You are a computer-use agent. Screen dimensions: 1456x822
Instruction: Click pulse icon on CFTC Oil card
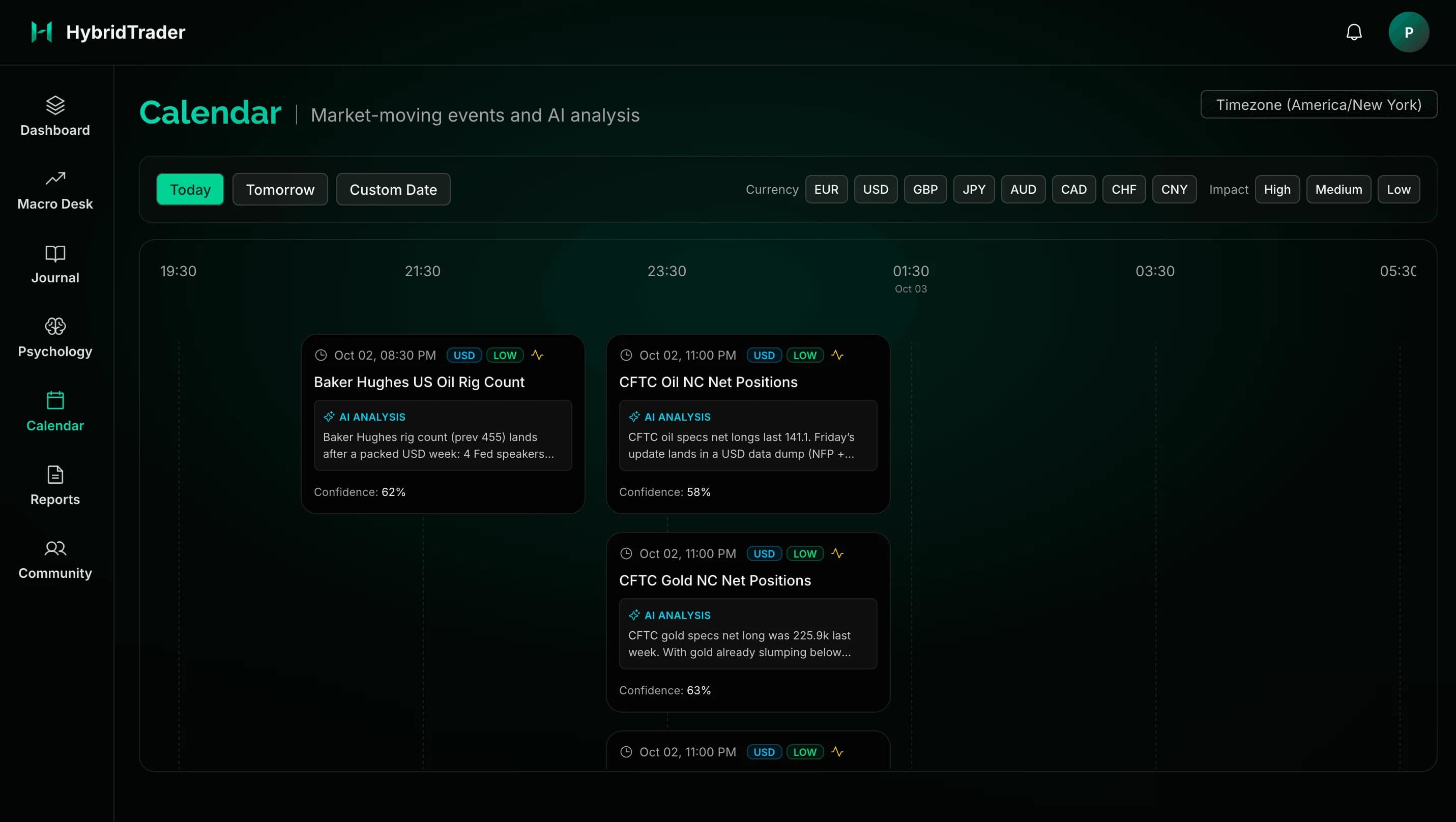tap(837, 356)
